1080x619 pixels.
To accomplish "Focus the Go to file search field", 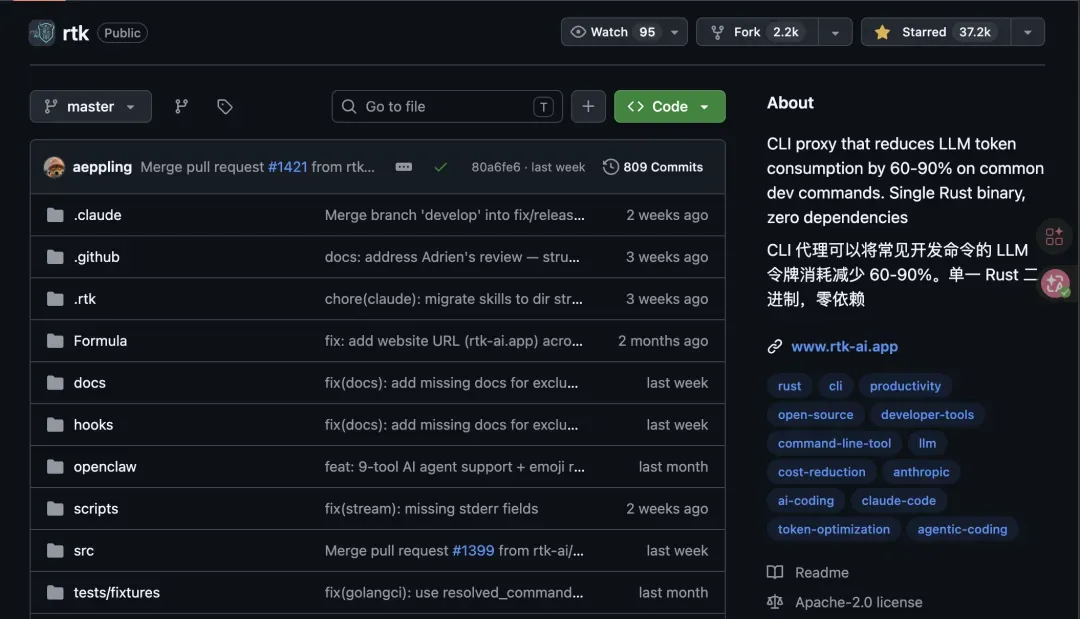I will click(x=447, y=107).
